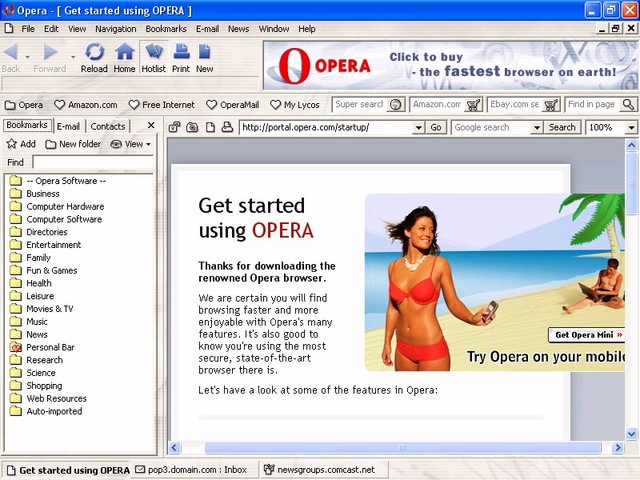Open the Computer Hardware folder
The width and height of the screenshot is (640, 480).
[x=65, y=207]
